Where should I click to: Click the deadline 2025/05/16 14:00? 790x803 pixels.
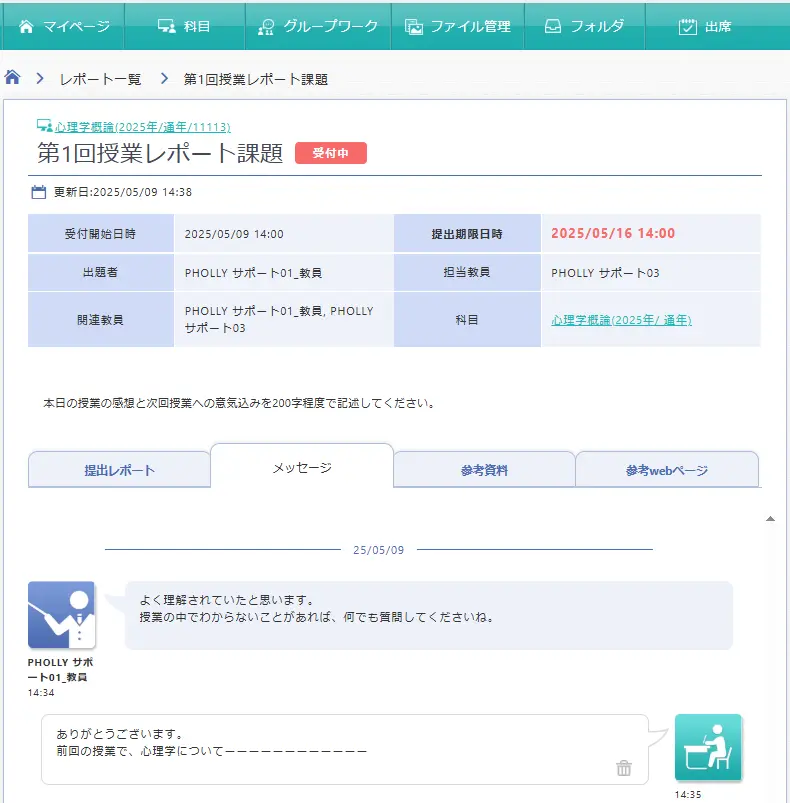point(613,233)
